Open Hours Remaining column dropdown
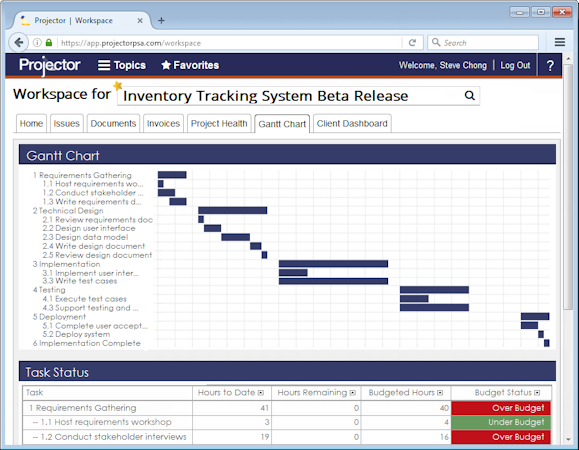579x450 pixels. (353, 393)
